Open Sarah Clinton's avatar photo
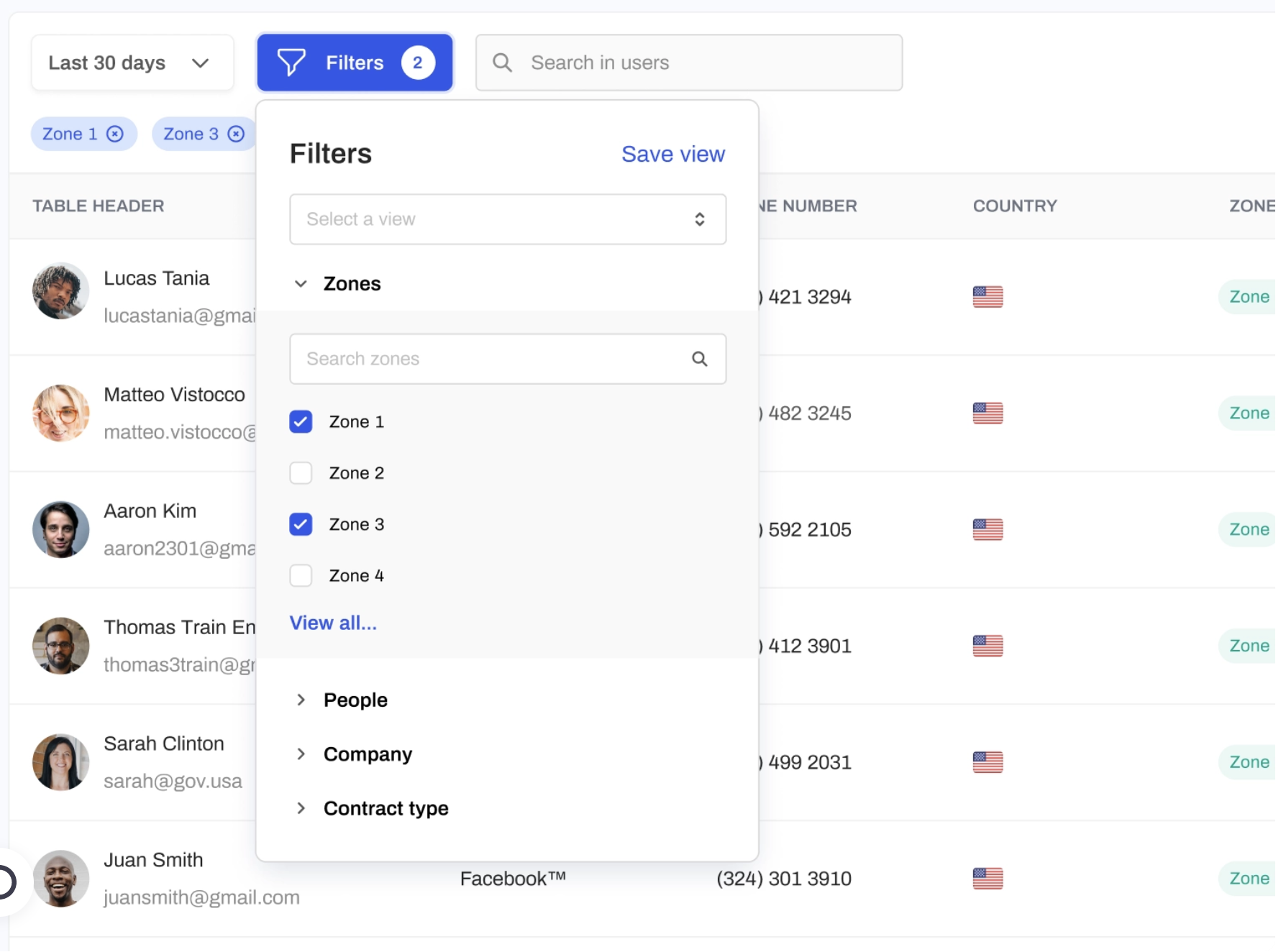 pyautogui.click(x=60, y=762)
